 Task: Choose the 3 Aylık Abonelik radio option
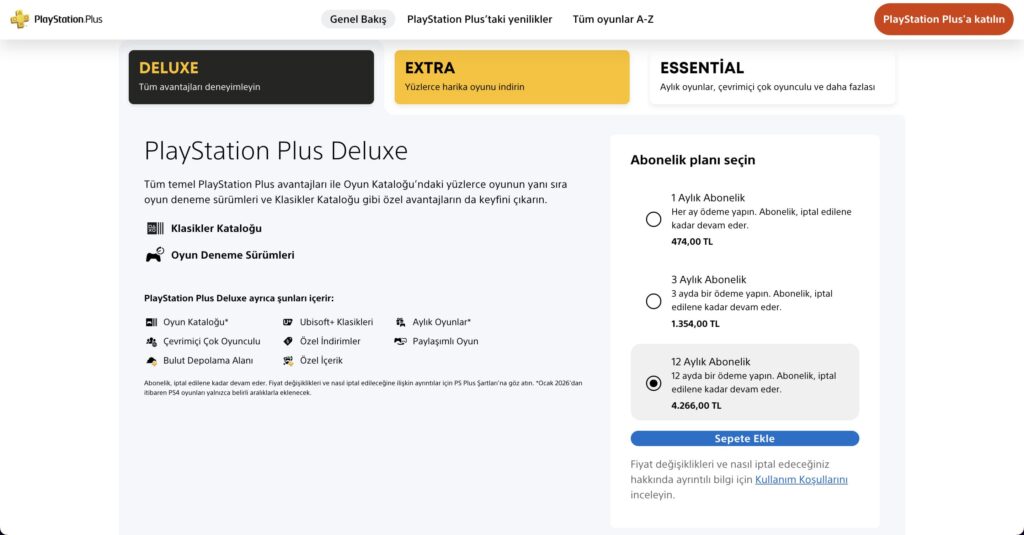tap(653, 301)
